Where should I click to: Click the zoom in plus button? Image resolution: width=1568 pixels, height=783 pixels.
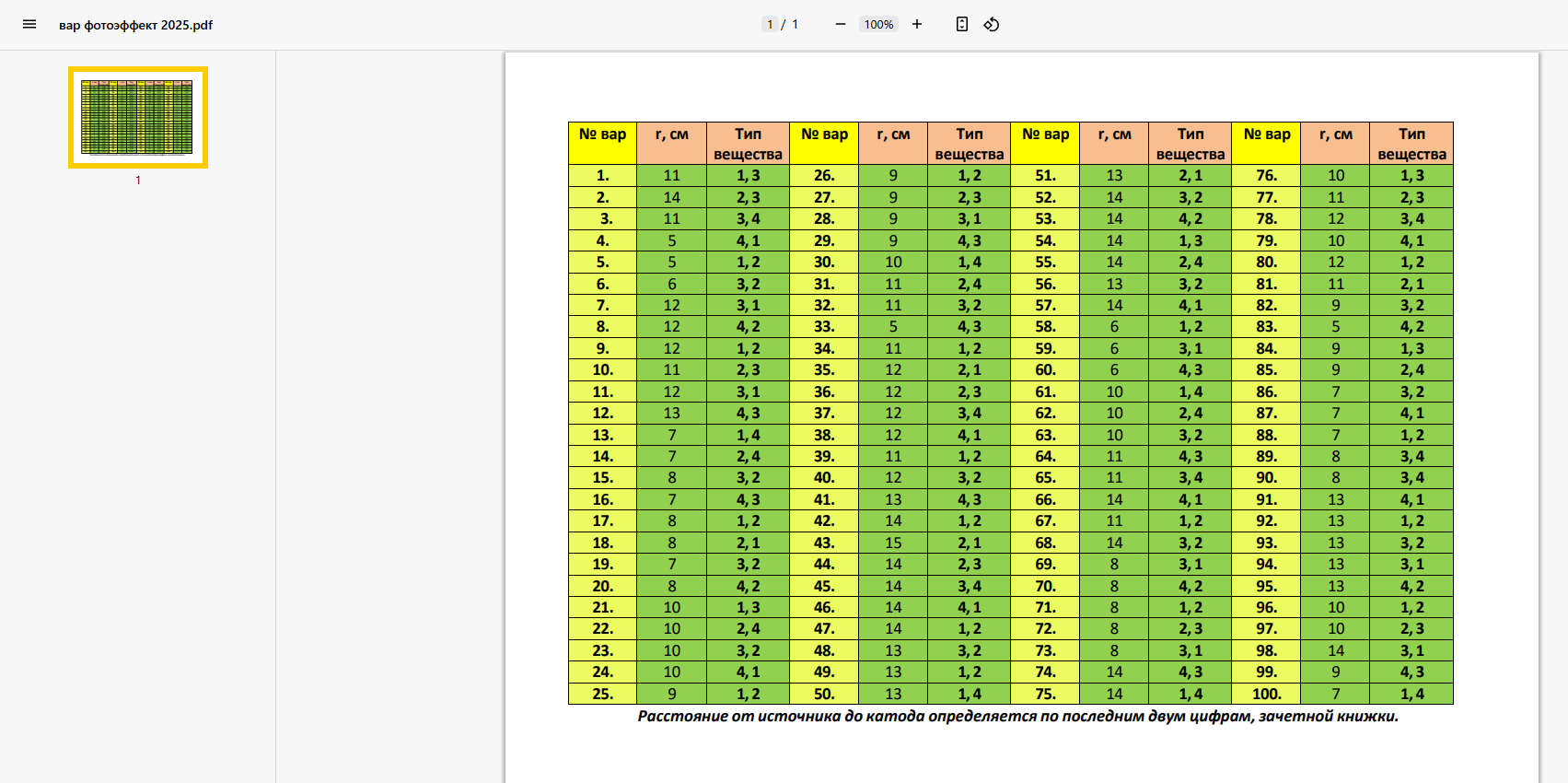pyautogui.click(x=917, y=25)
